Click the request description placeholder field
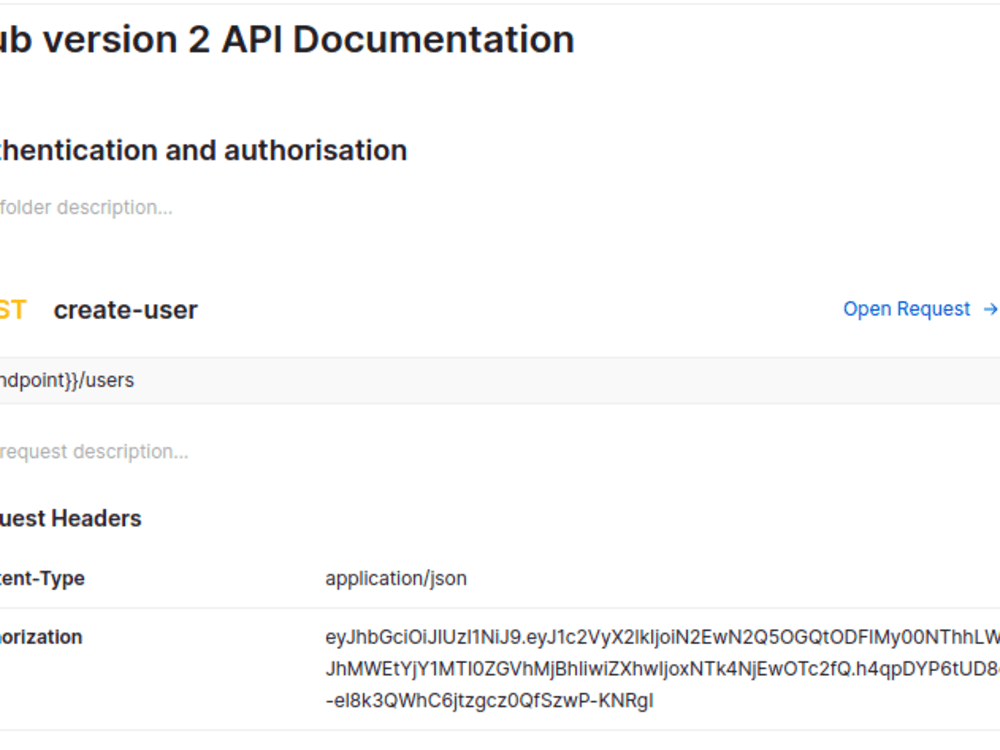 coord(95,451)
